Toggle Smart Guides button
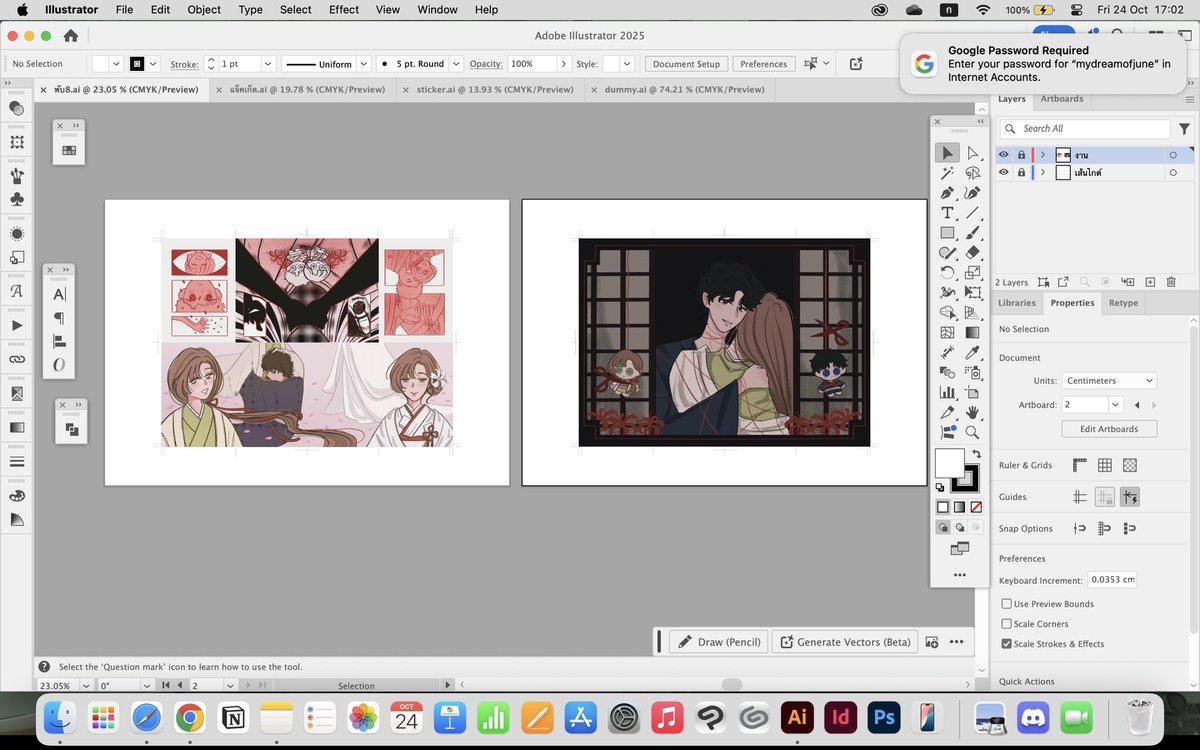Viewport: 1200px width, 750px height. click(x=1130, y=497)
